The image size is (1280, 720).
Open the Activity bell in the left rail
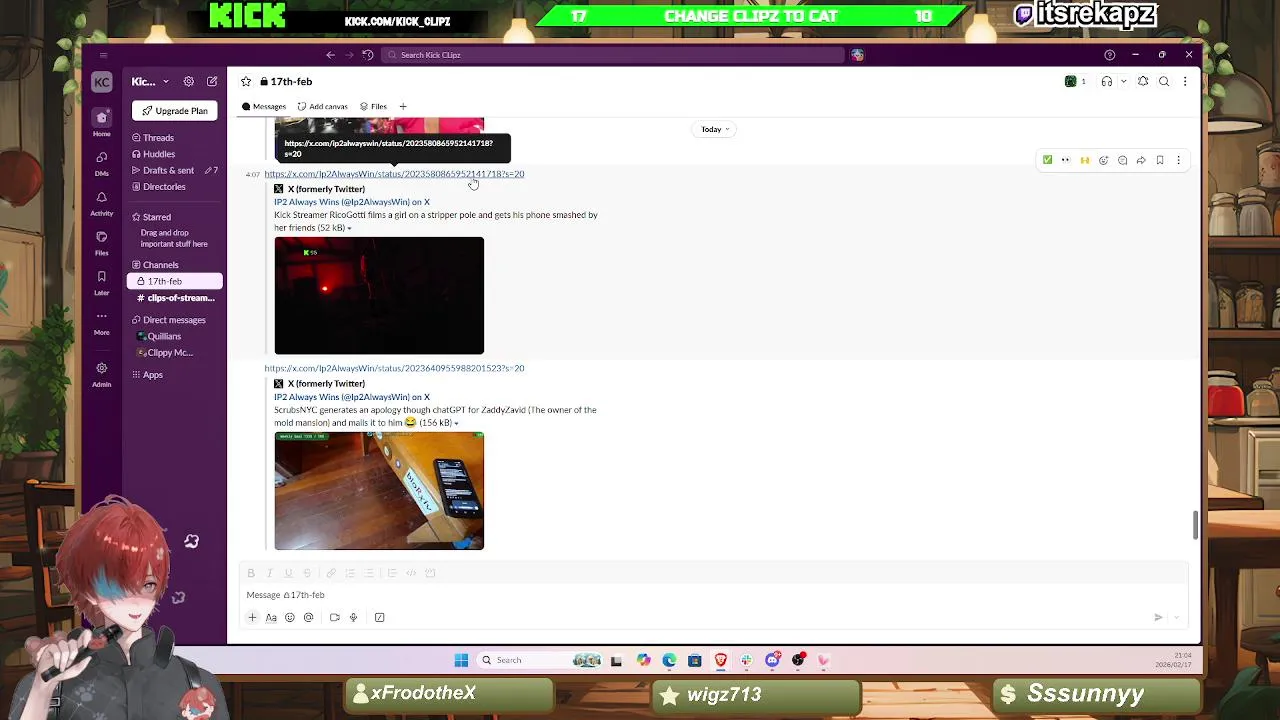pos(101,202)
